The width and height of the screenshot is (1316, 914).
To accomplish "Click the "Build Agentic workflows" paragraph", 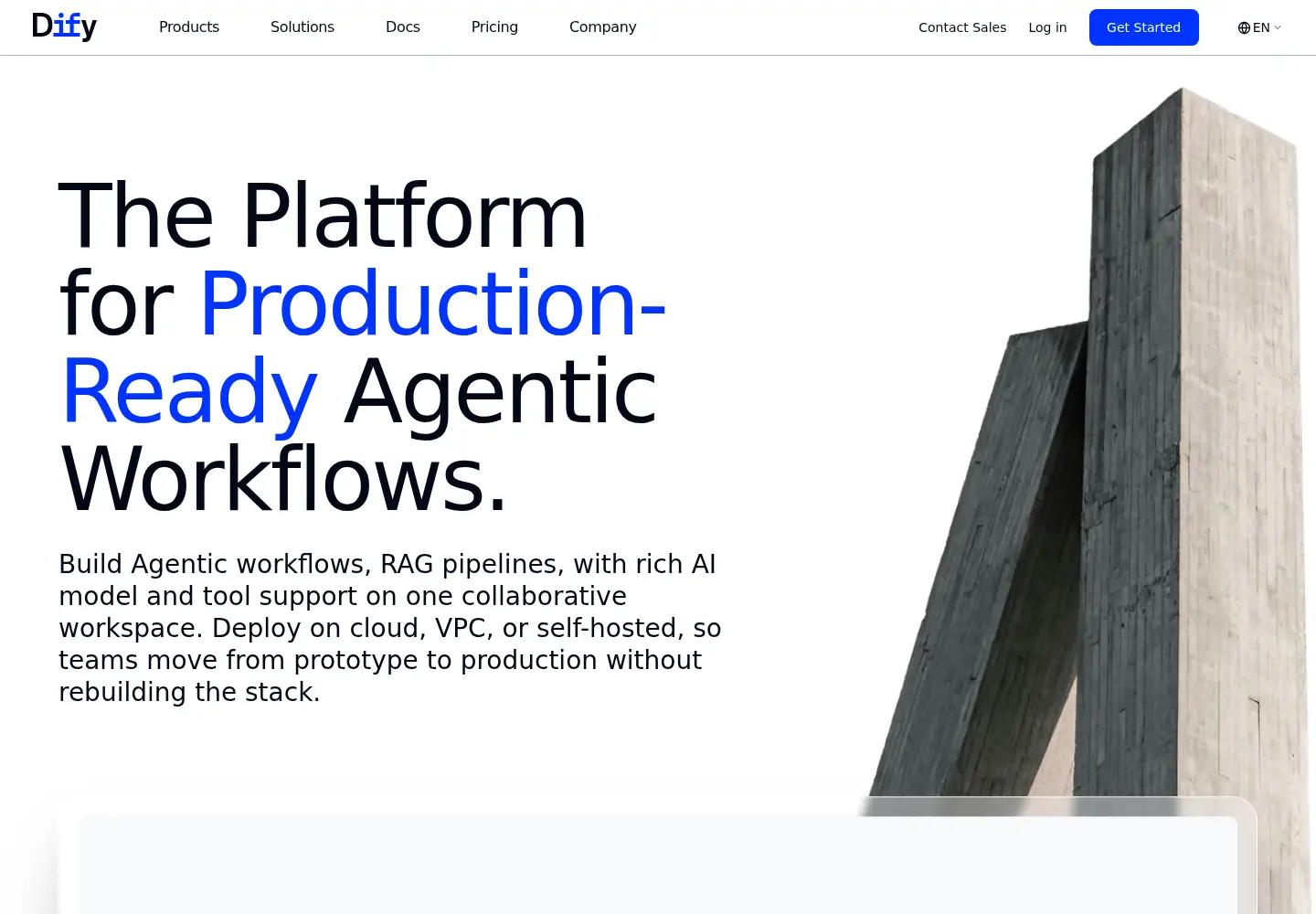I will [x=390, y=628].
